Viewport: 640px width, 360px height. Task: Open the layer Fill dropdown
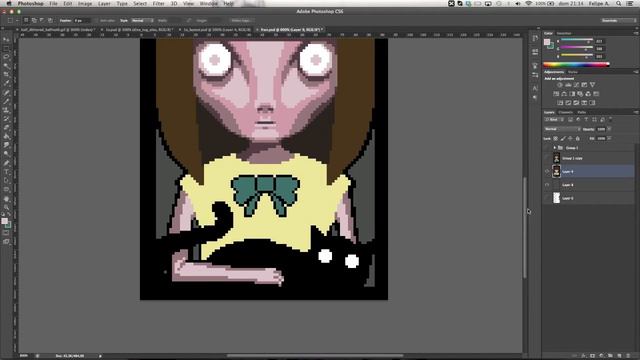pos(609,139)
